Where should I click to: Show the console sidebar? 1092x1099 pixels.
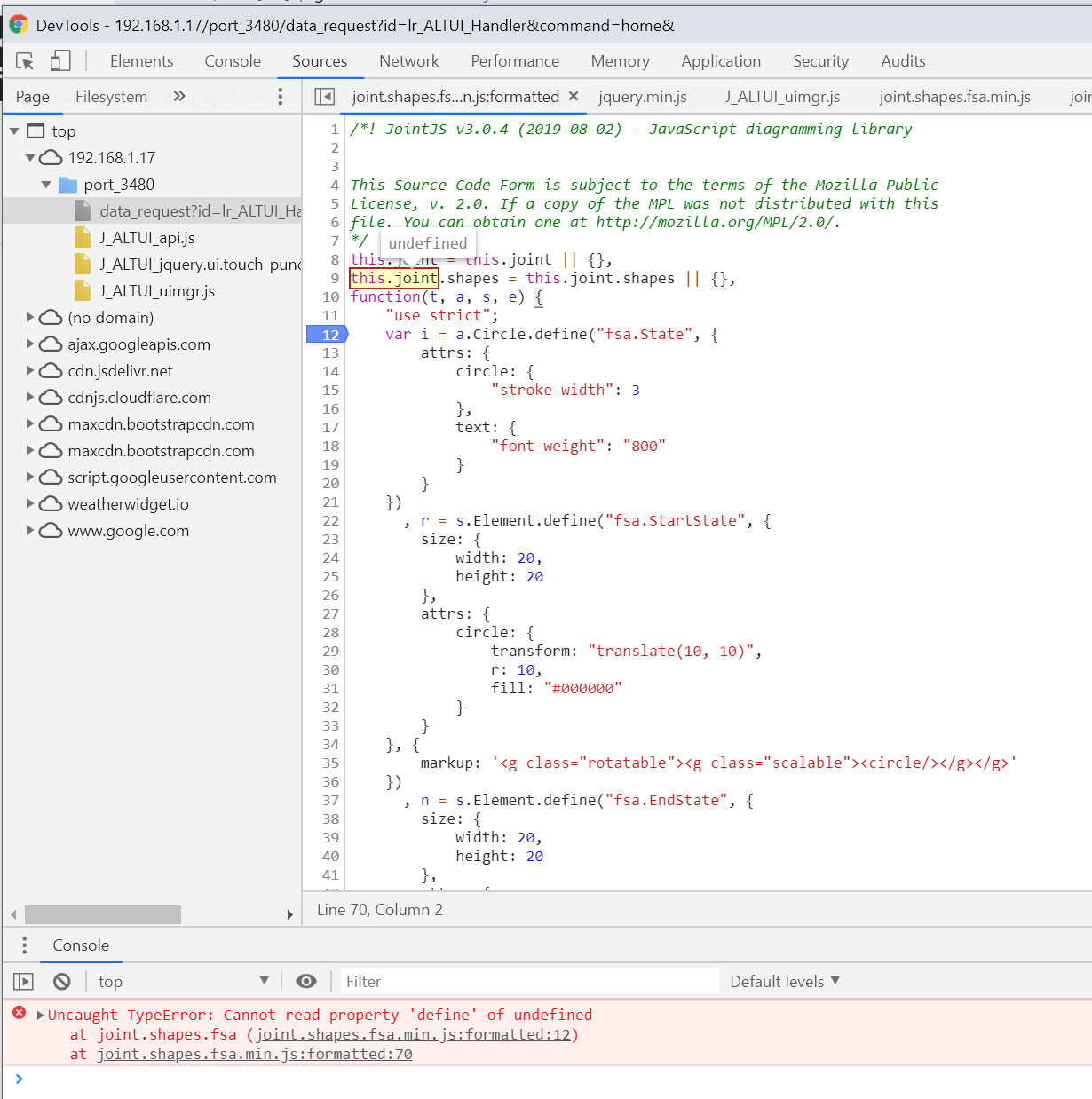[x=22, y=981]
